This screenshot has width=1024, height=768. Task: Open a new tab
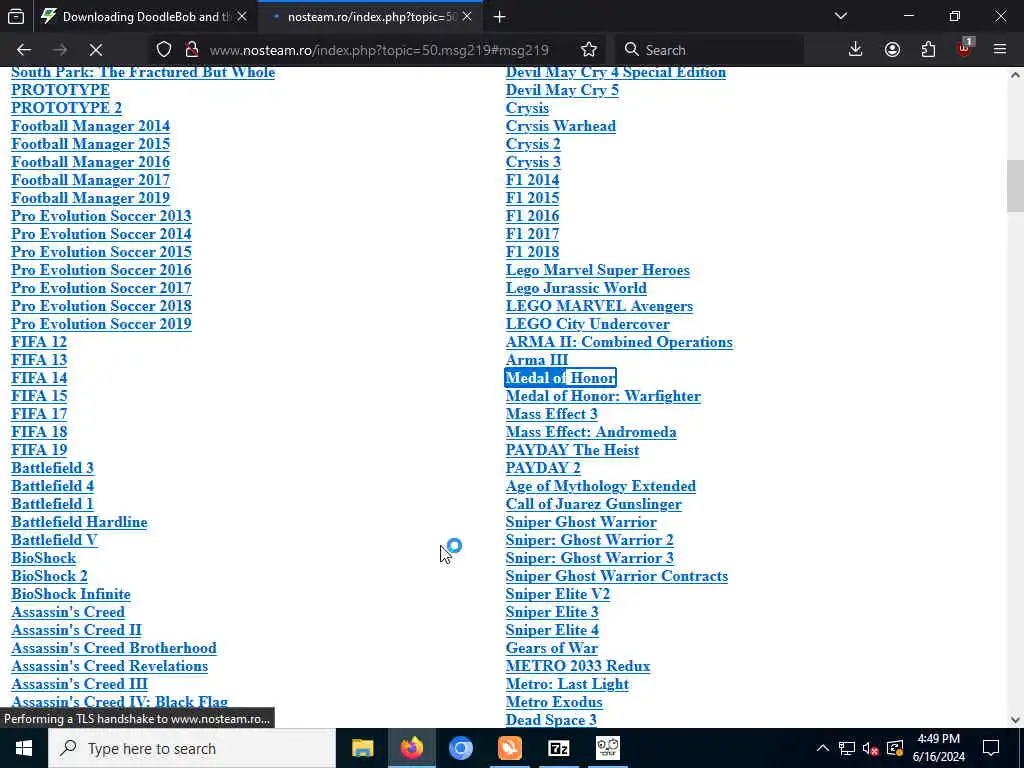500,17
